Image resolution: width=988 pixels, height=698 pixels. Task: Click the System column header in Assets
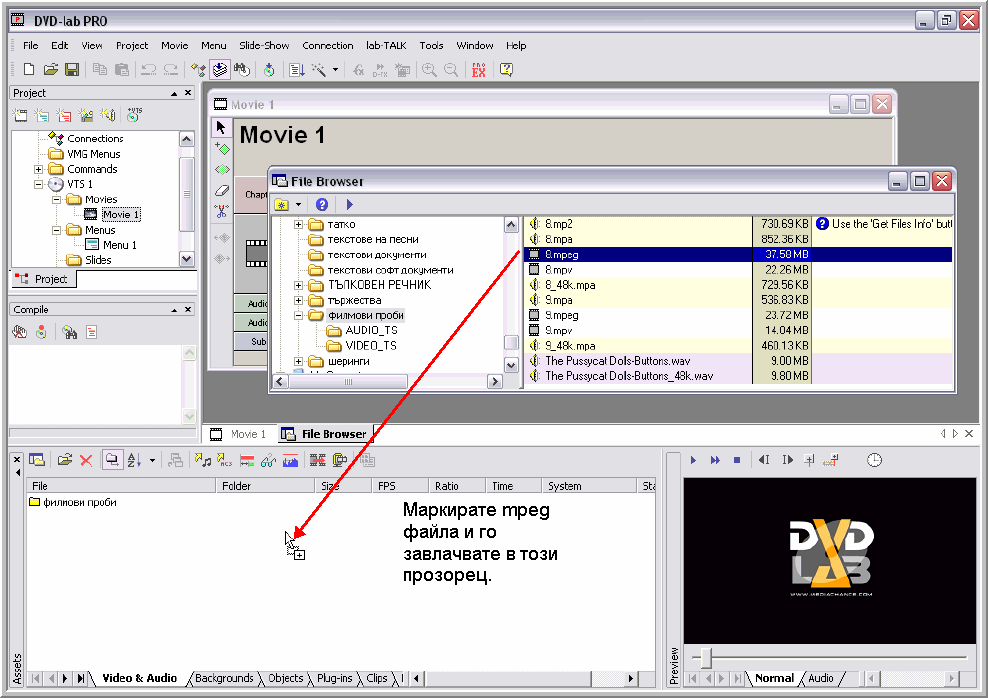(x=589, y=486)
